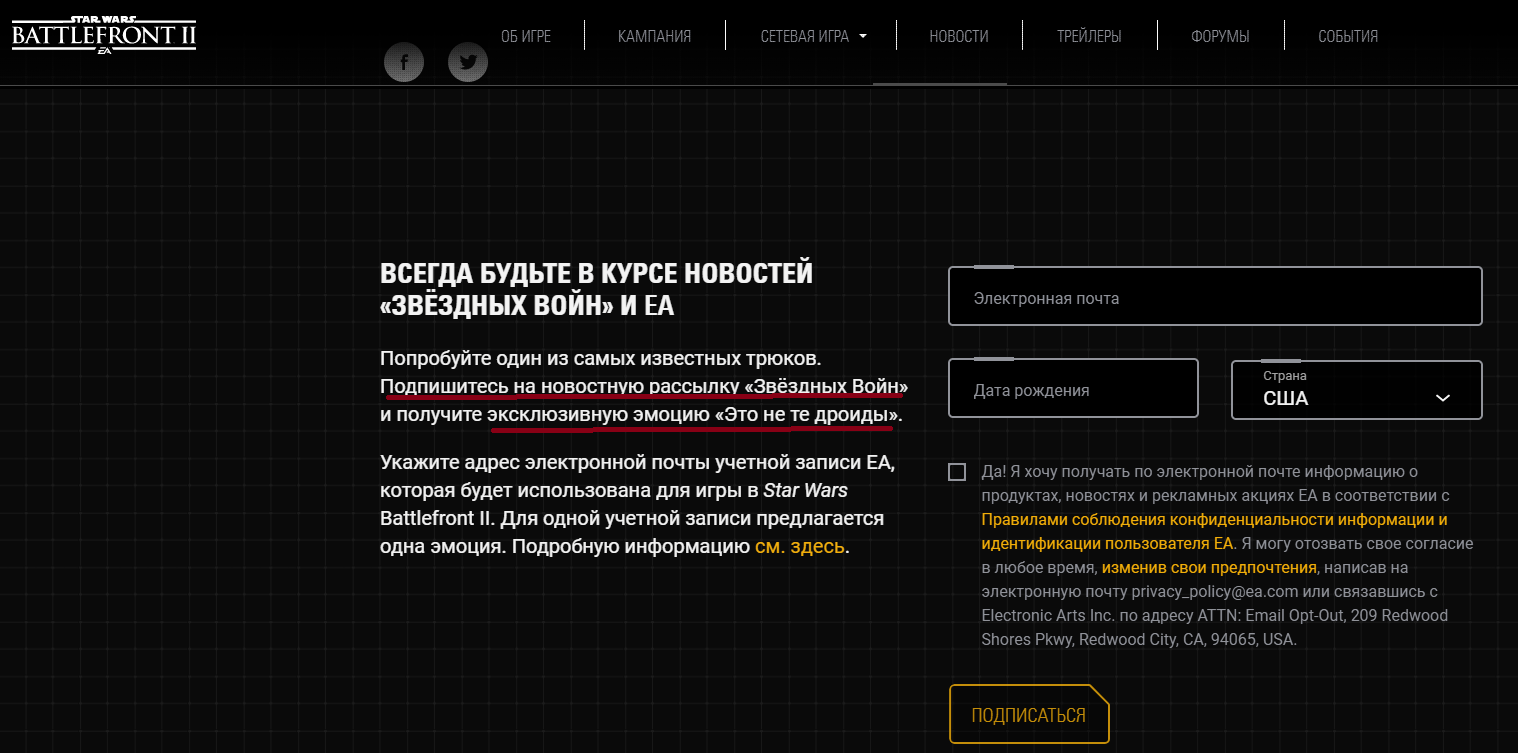Viewport: 1518px width, 753px height.
Task: Follow the см. здесь link
Action: click(x=800, y=547)
